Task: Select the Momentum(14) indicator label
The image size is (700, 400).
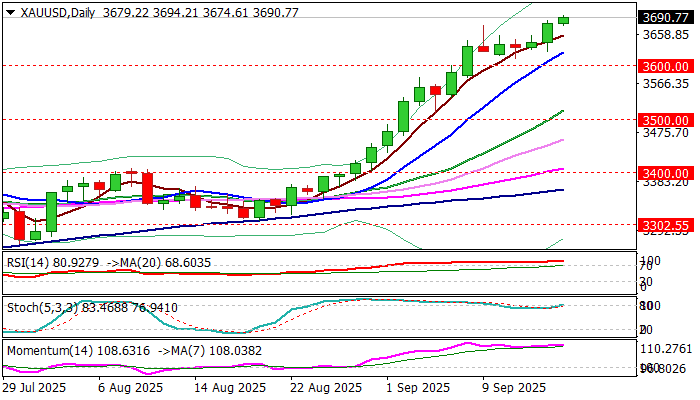Action: point(50,350)
